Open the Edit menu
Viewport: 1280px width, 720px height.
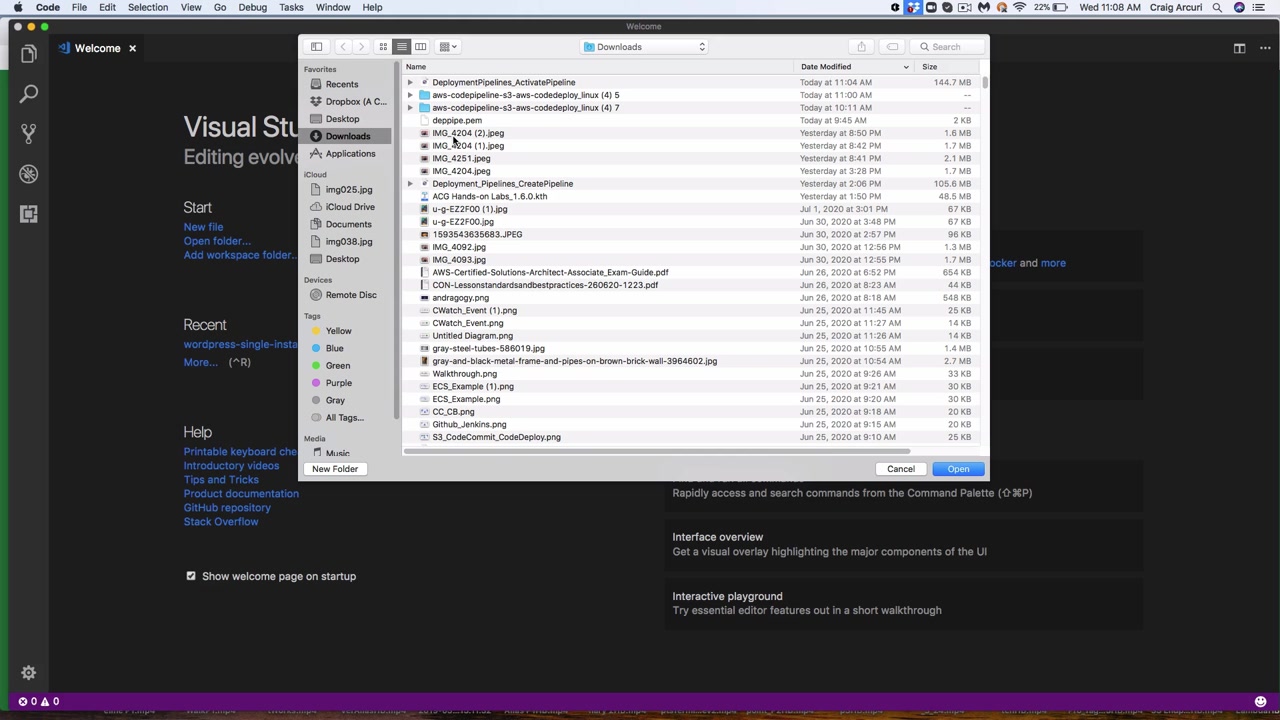pos(107,7)
